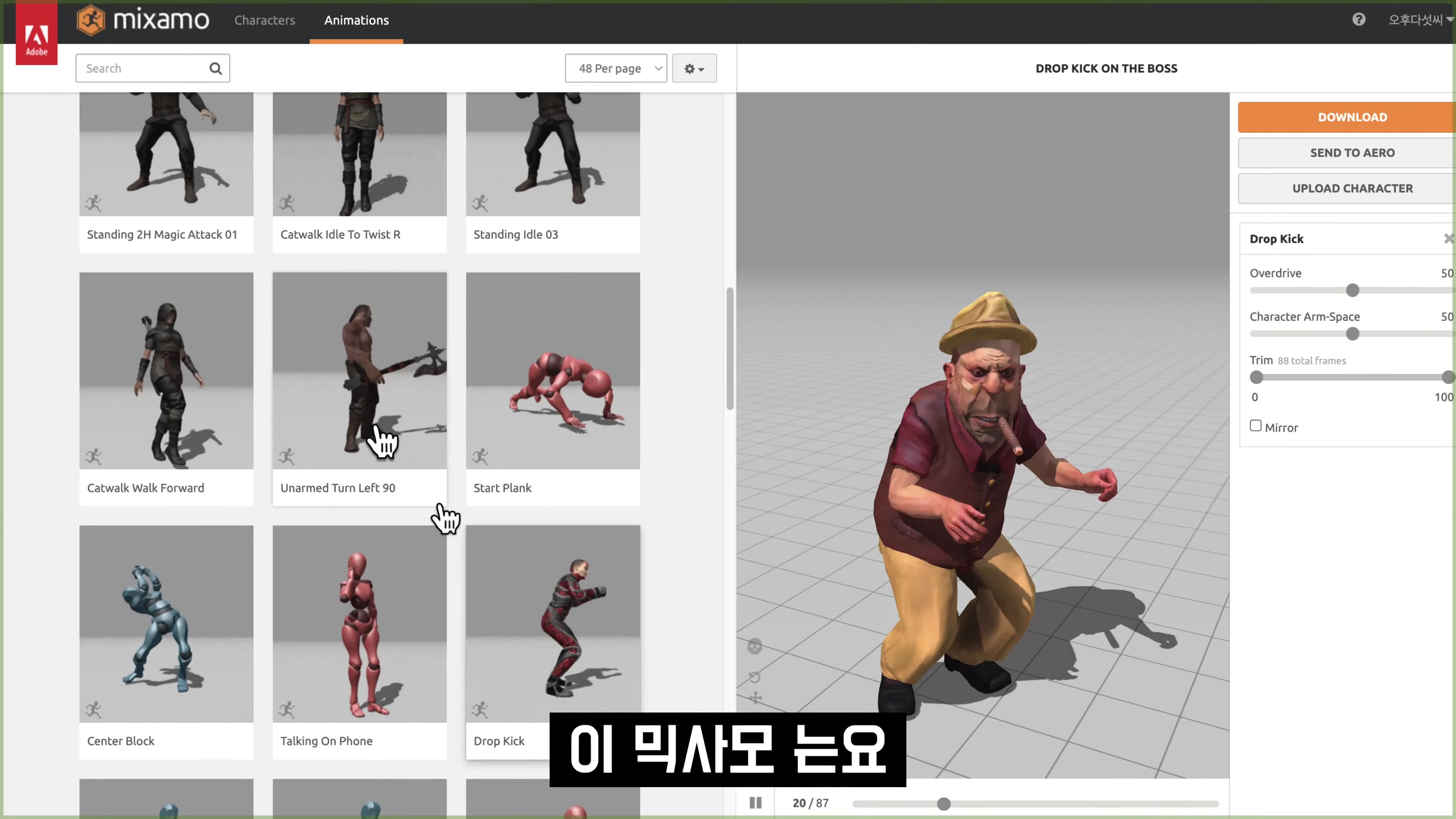The width and height of the screenshot is (1456, 819).
Task: Adjust the Overdrive slider handle
Action: 1353,290
